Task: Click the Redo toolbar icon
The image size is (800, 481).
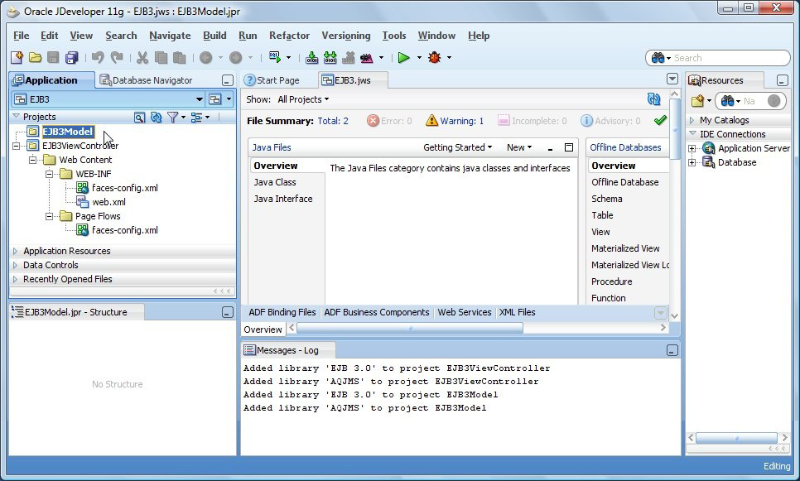Action: point(117,58)
